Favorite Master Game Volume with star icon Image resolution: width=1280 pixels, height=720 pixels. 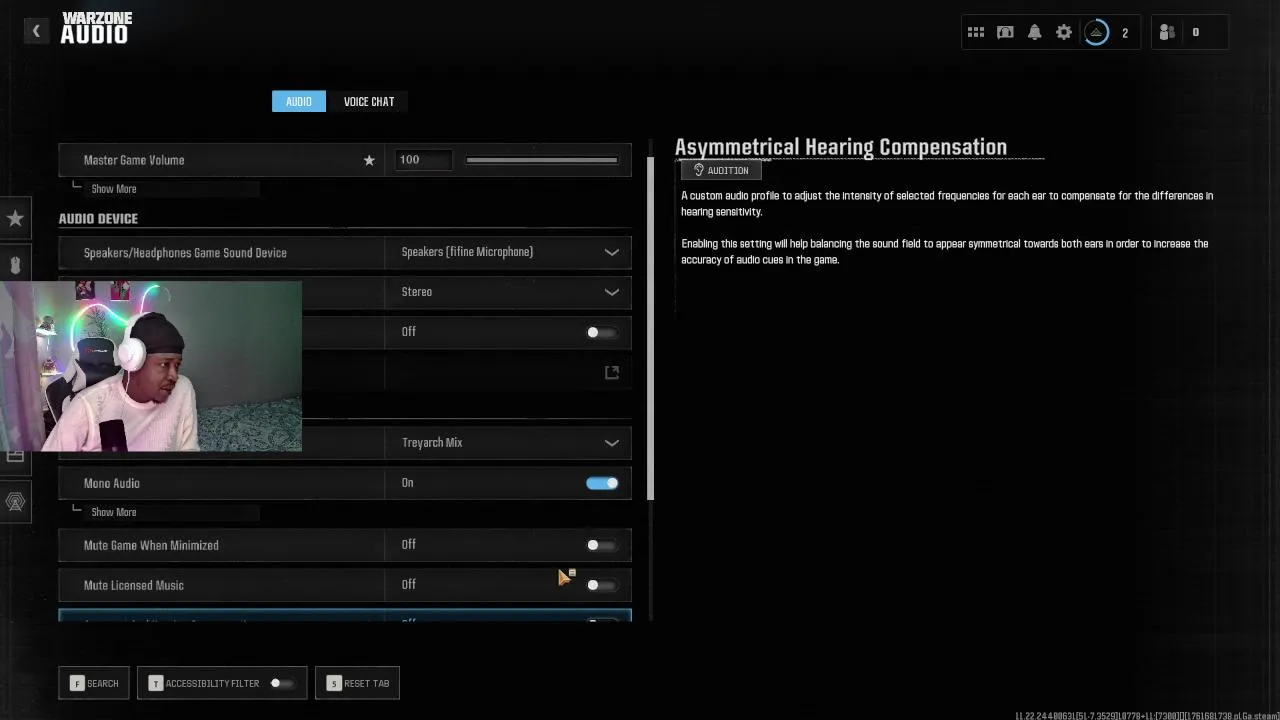click(x=369, y=160)
